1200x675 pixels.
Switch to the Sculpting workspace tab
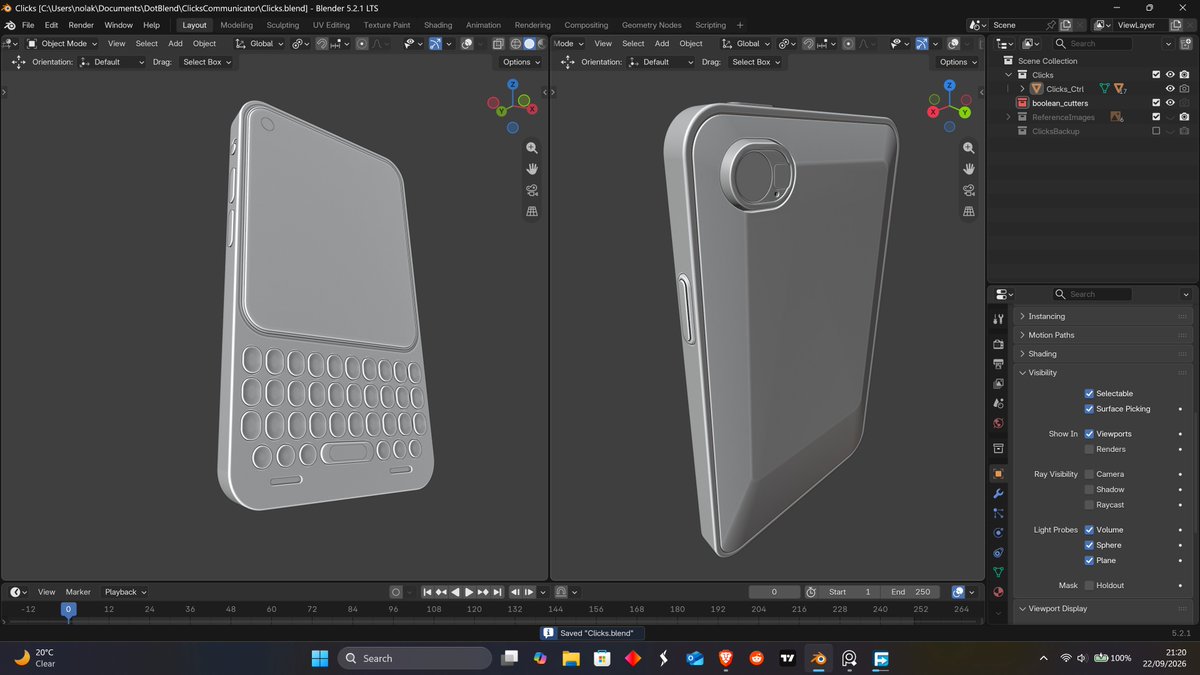(x=283, y=25)
